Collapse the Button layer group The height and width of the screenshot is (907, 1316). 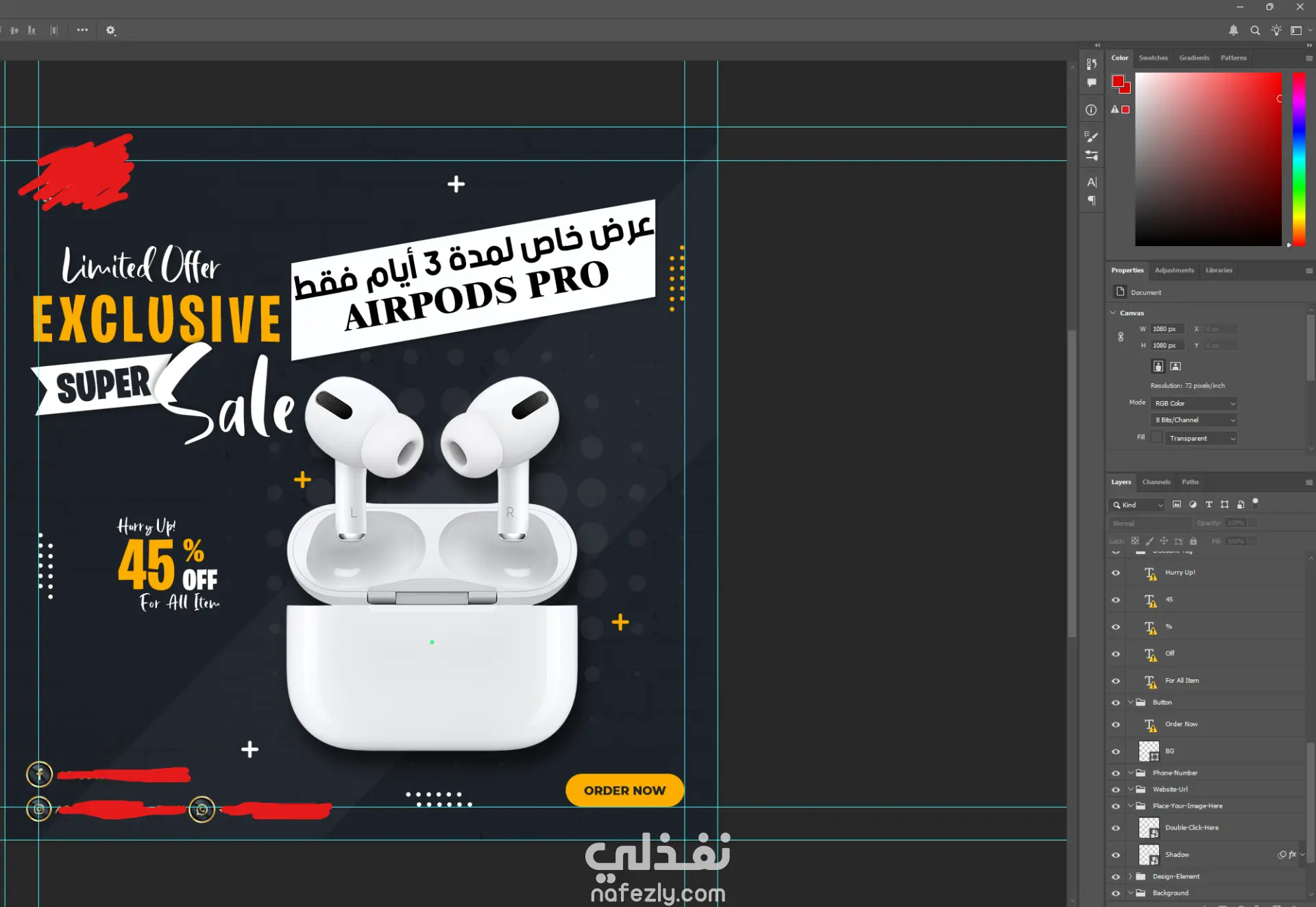[1130, 702]
